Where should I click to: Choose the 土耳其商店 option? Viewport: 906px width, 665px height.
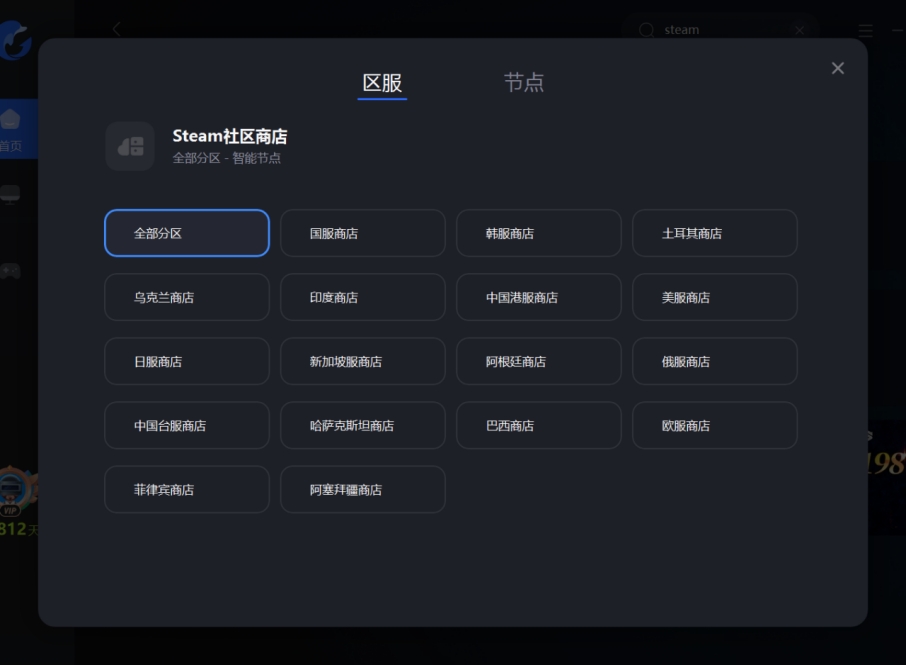714,233
